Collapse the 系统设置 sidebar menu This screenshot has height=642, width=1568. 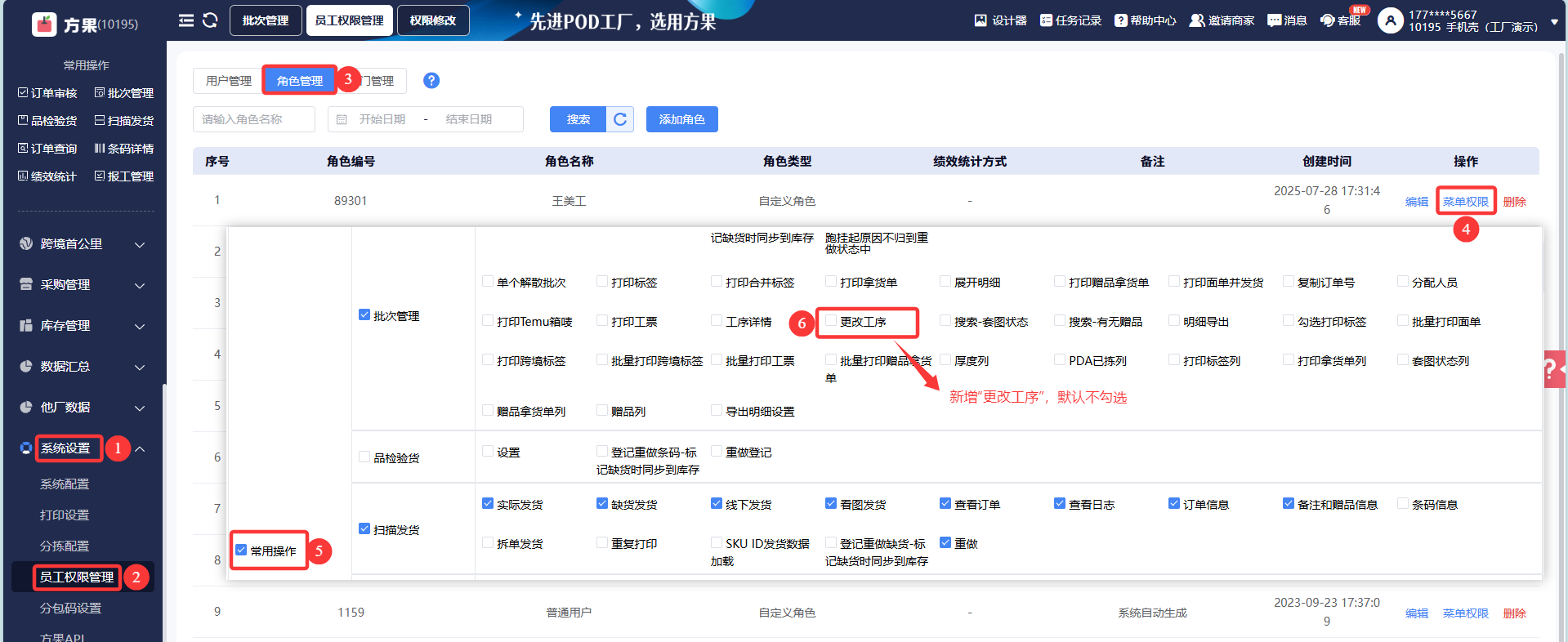140,448
